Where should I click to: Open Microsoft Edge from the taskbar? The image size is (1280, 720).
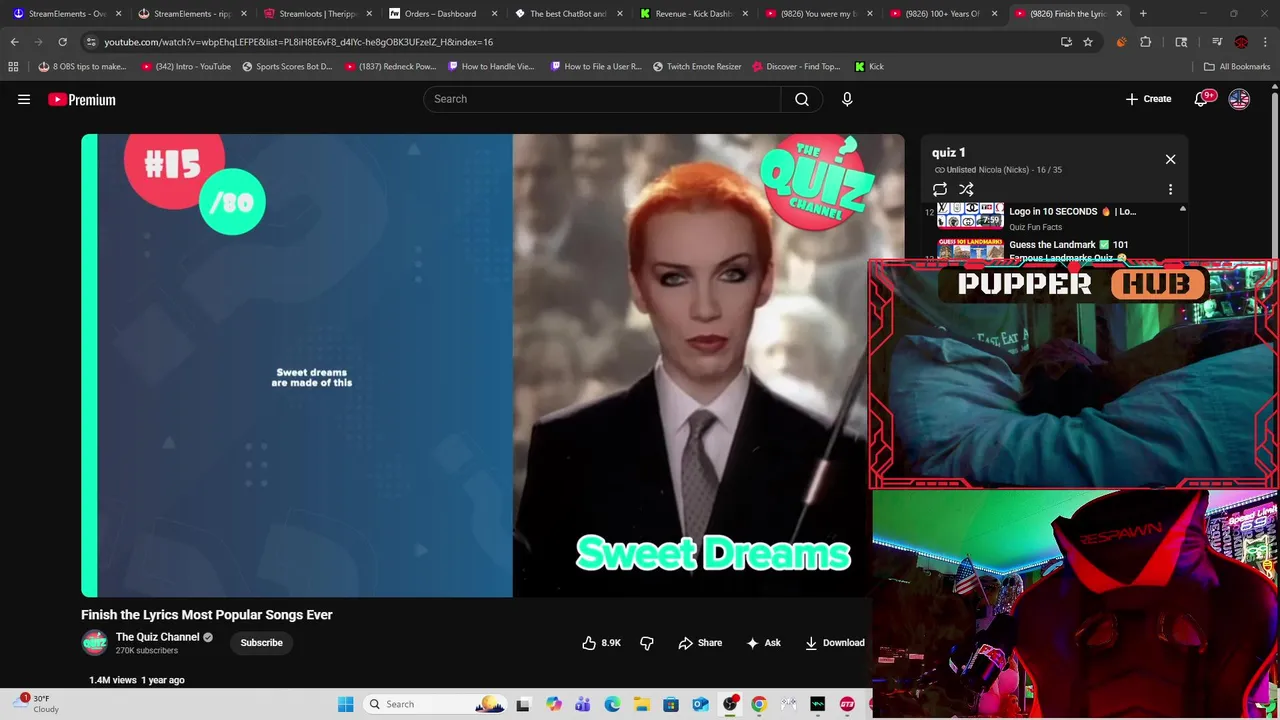612,704
